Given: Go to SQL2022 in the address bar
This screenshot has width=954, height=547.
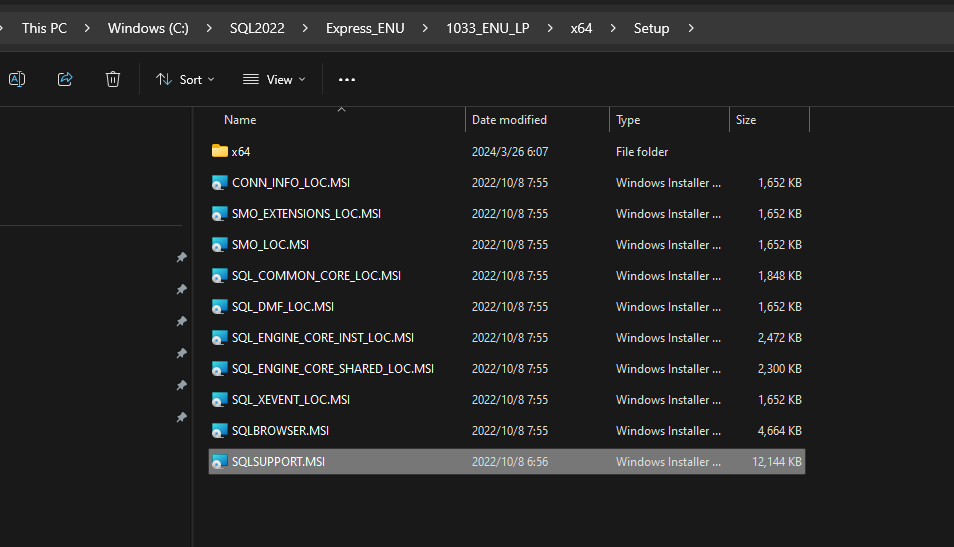Looking at the screenshot, I should [257, 28].
